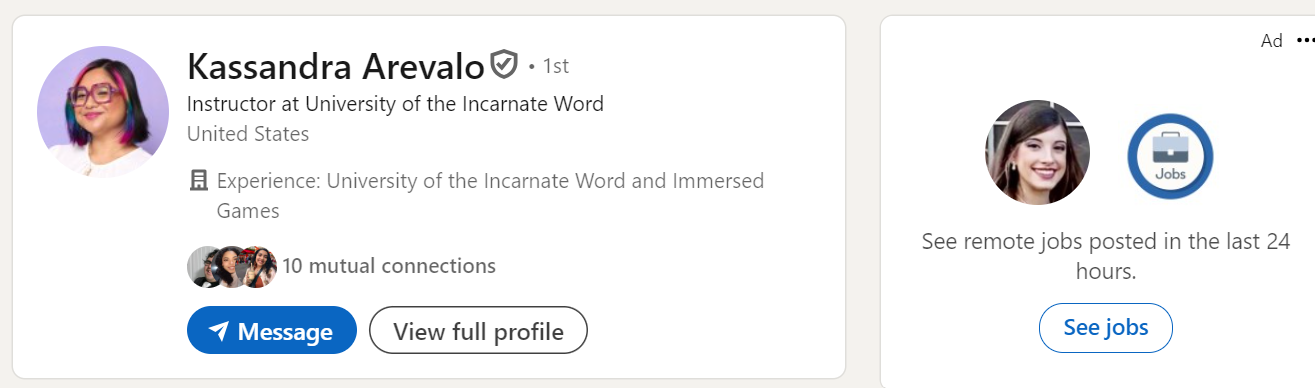Click the first mutual connection avatar

click(x=203, y=267)
